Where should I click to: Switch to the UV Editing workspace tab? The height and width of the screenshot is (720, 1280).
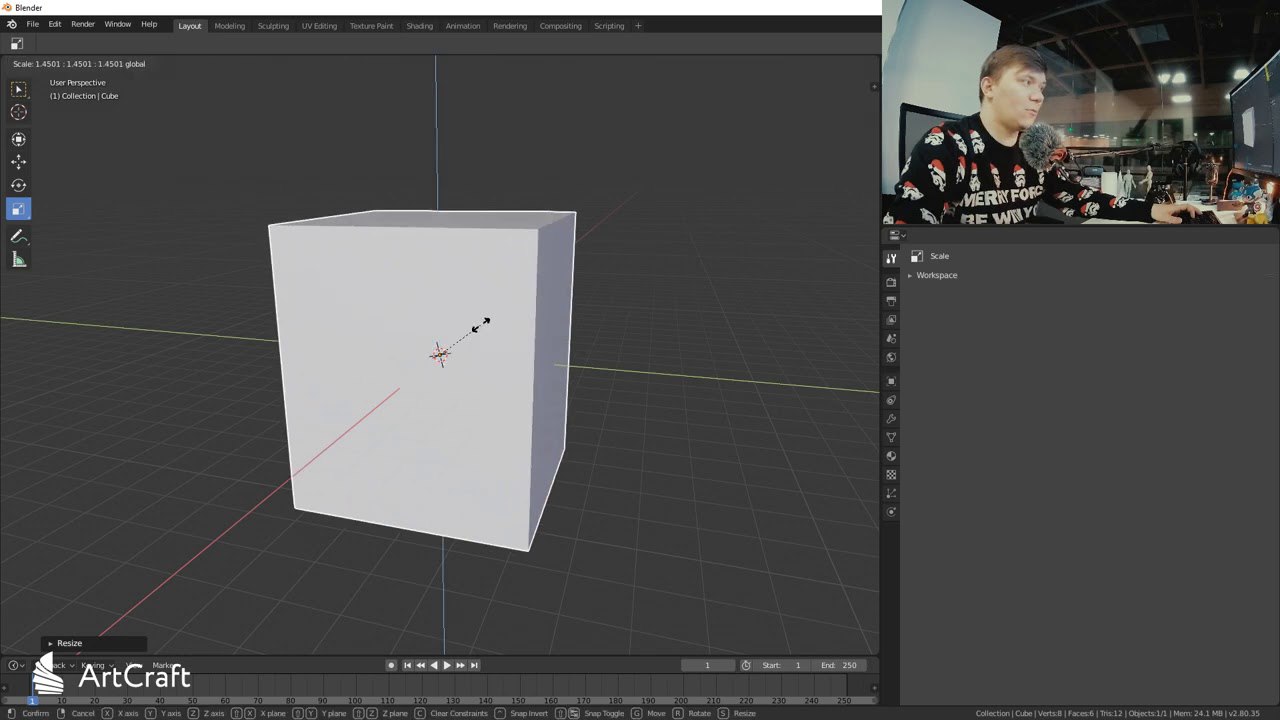pos(320,26)
